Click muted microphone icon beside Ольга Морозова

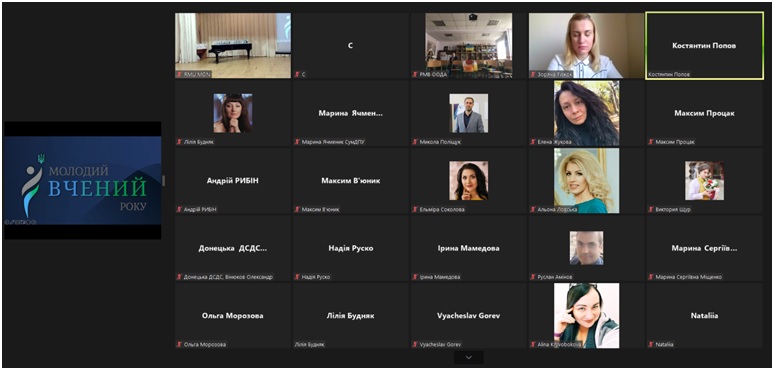pos(180,344)
